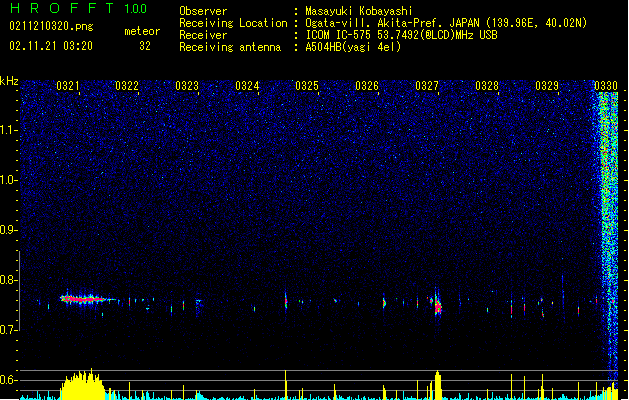Image resolution: width=629 pixels, height=400 pixels.
Task: Click the 0.6 kHz axis tick label
Action: coord(8,380)
